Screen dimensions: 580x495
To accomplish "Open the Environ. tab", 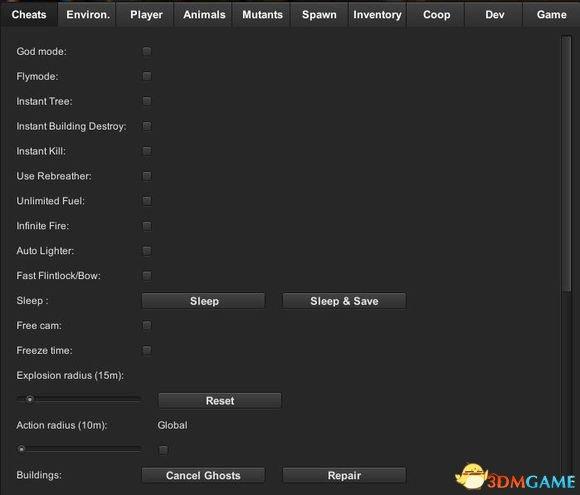I will pyautogui.click(x=88, y=14).
